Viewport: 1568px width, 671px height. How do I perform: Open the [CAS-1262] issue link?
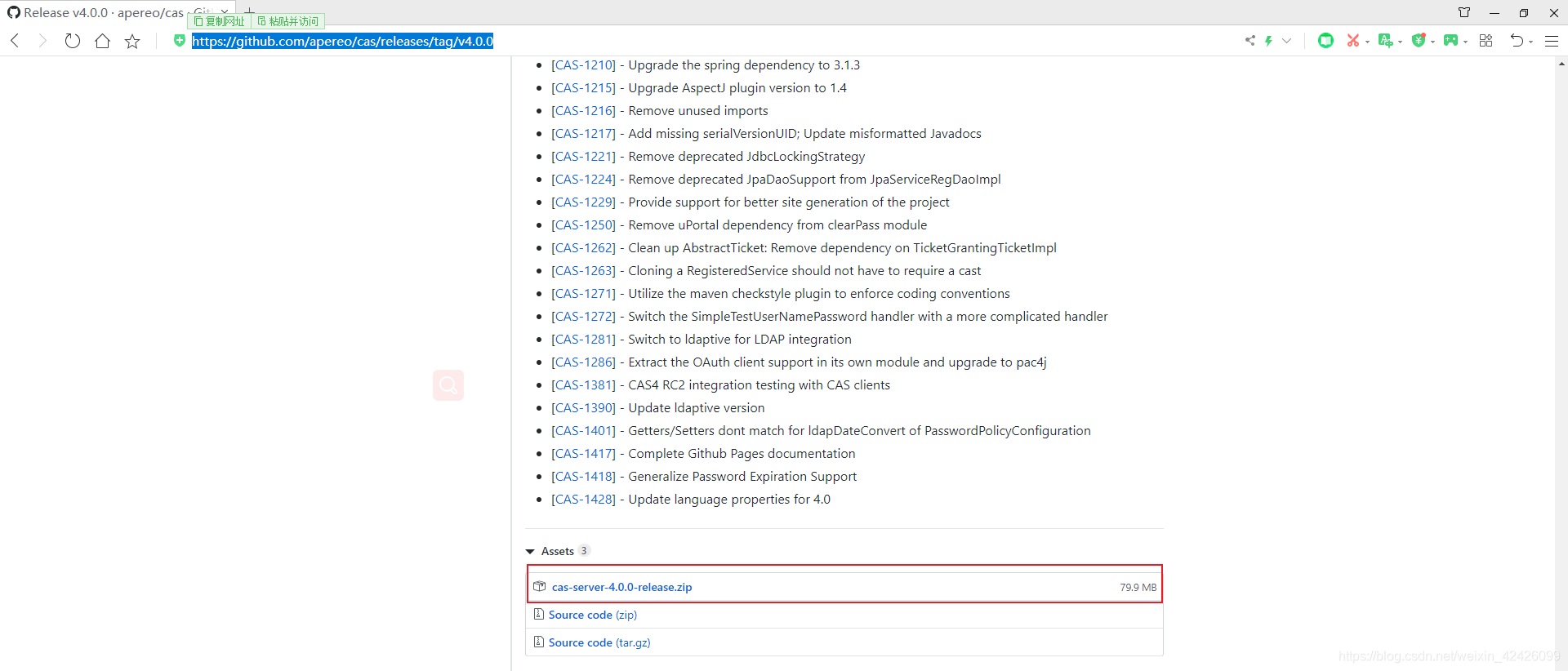pyautogui.click(x=583, y=248)
